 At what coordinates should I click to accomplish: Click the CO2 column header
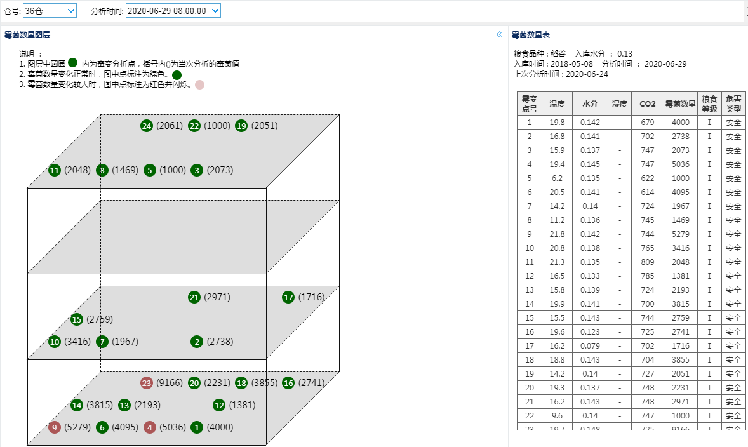pos(647,104)
